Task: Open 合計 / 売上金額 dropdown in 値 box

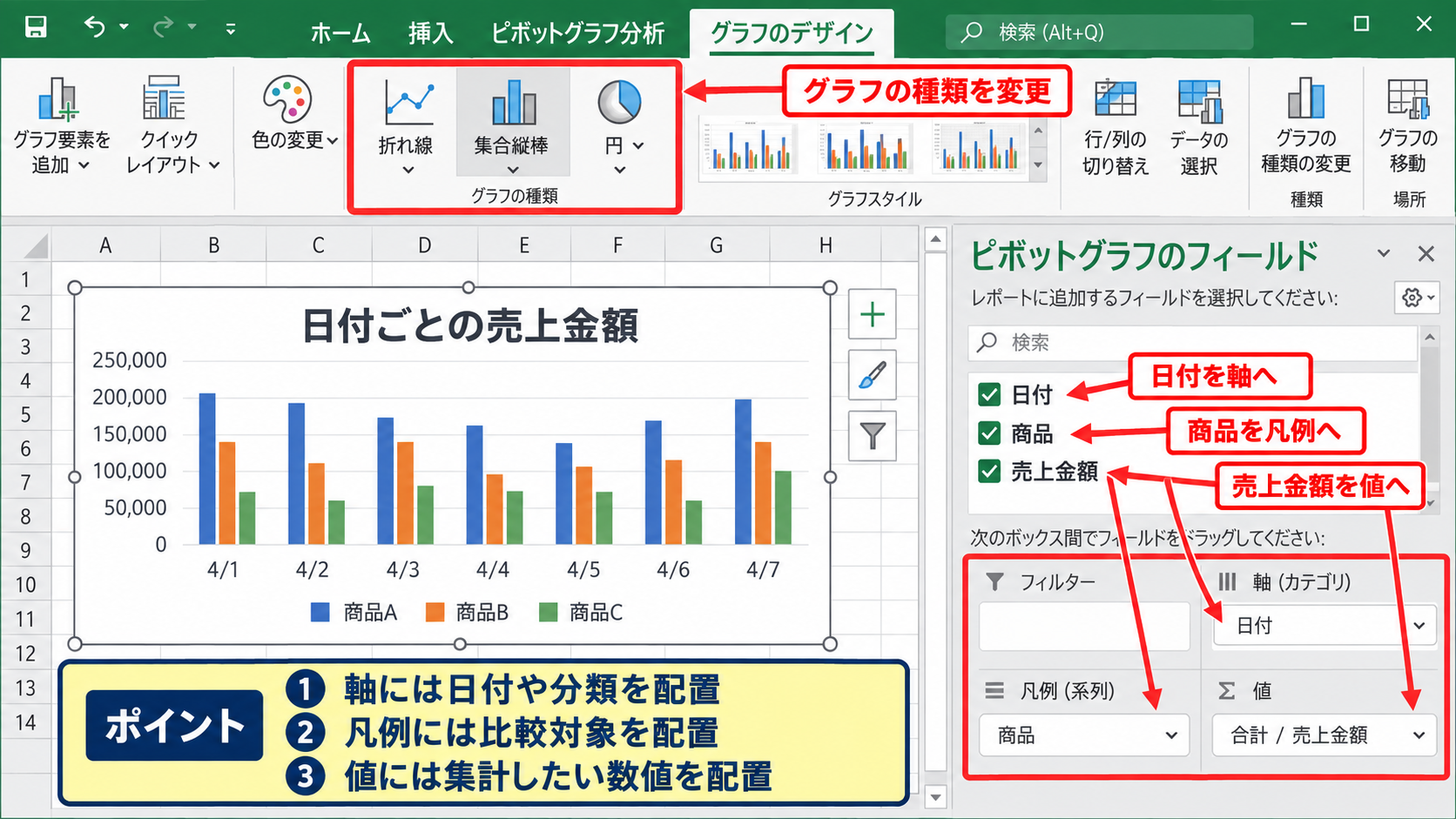Action: click(x=1419, y=736)
